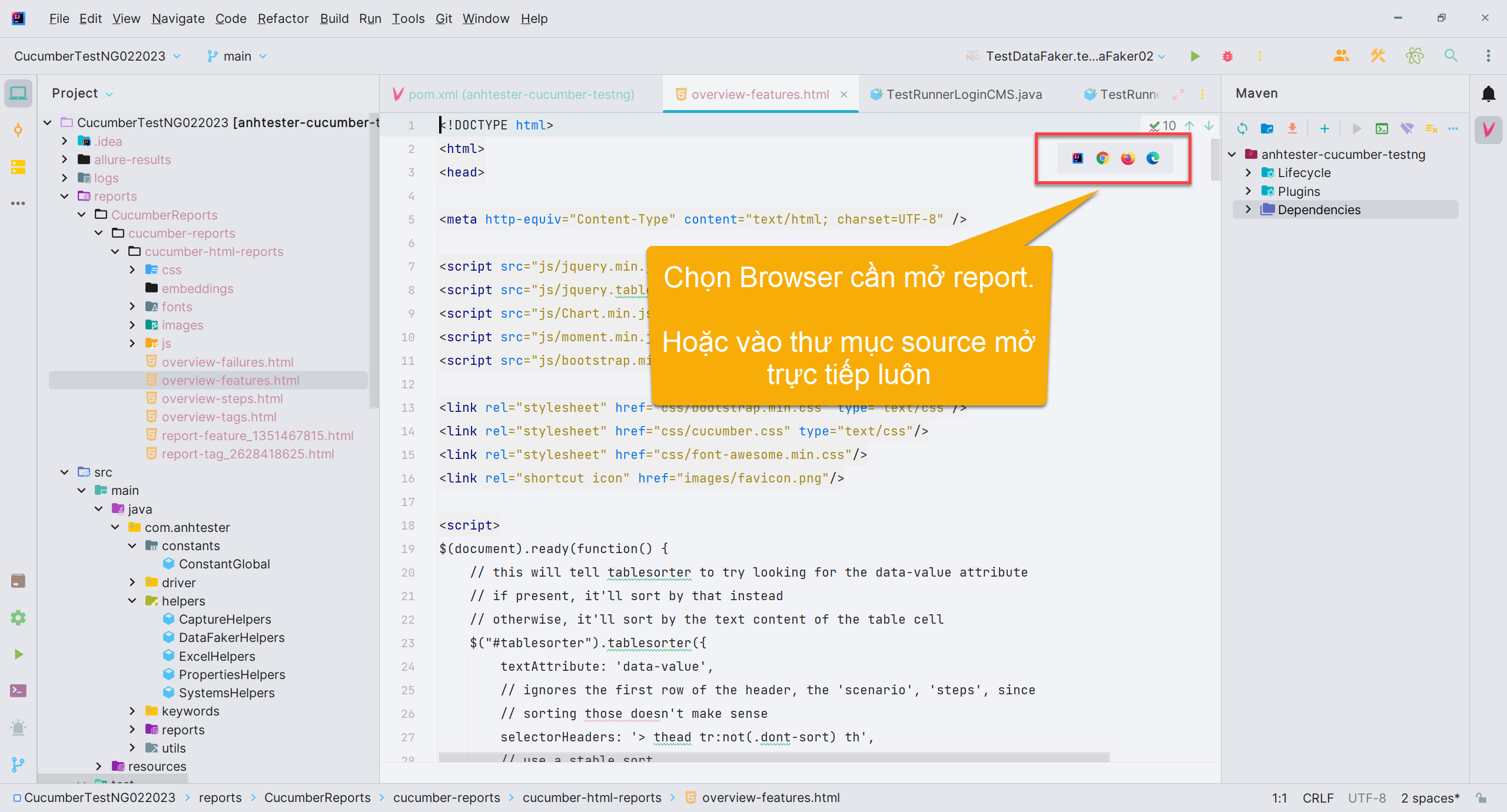Open Code With Me people icon
Screen dimensions: 1507x812
coord(1342,56)
